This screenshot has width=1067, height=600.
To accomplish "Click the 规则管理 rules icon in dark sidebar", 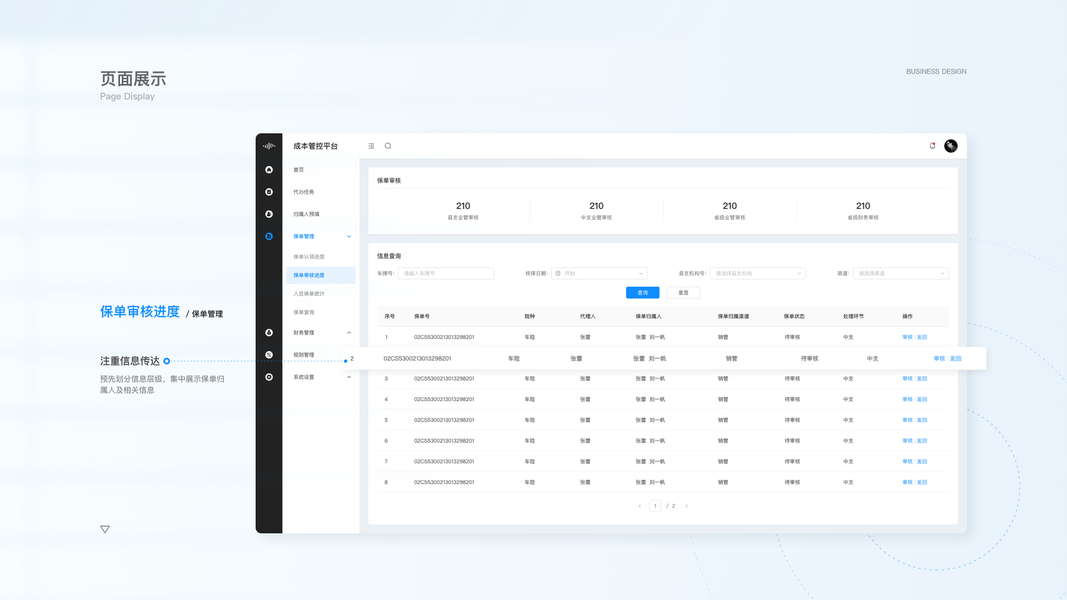I will pos(269,354).
